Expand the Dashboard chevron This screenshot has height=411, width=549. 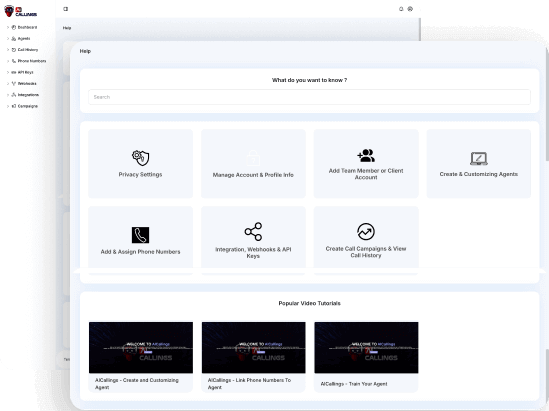click(8, 27)
